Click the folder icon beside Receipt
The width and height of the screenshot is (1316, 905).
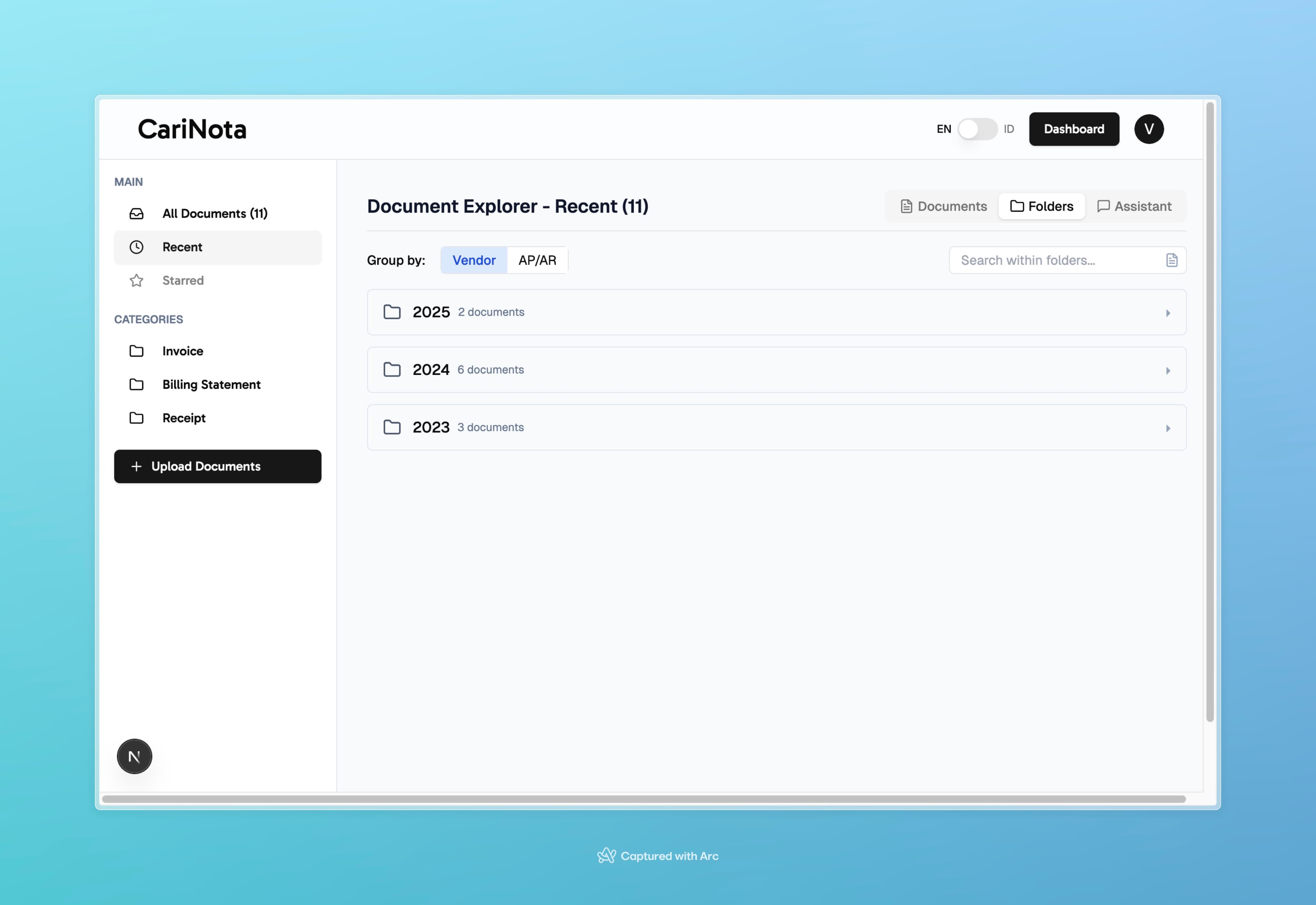pyautogui.click(x=136, y=418)
